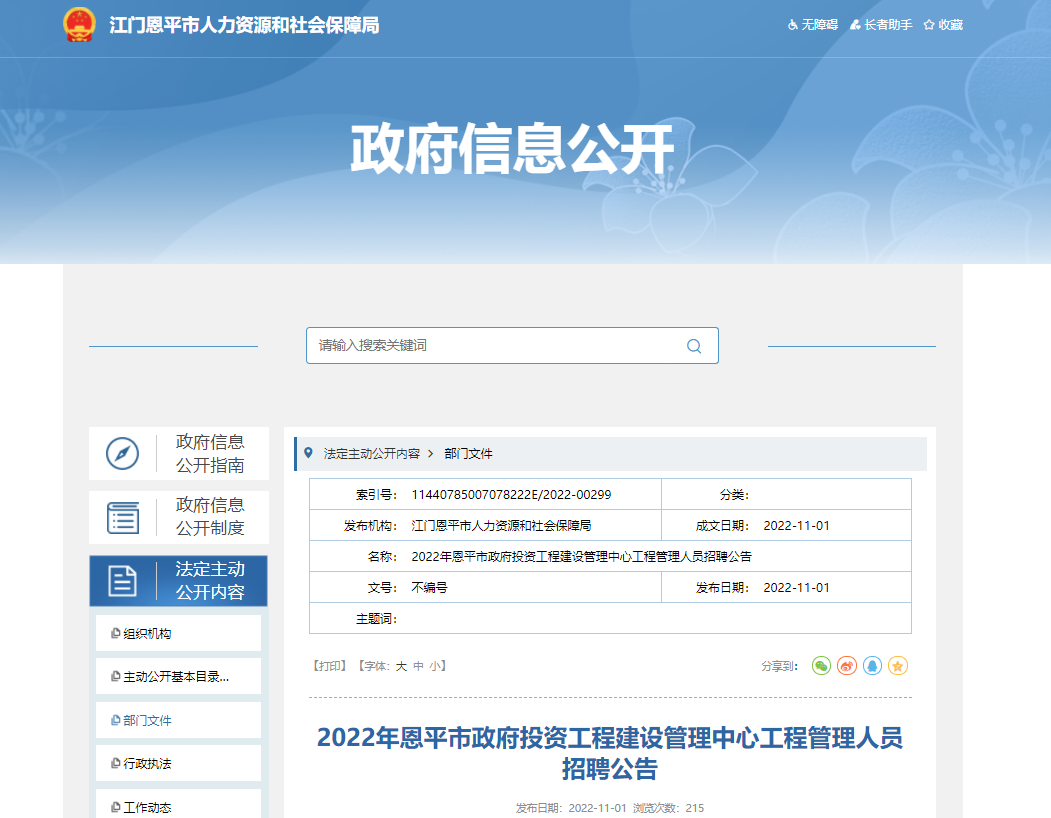Click 打印 to print the page
This screenshot has height=818, width=1051.
pyautogui.click(x=329, y=666)
